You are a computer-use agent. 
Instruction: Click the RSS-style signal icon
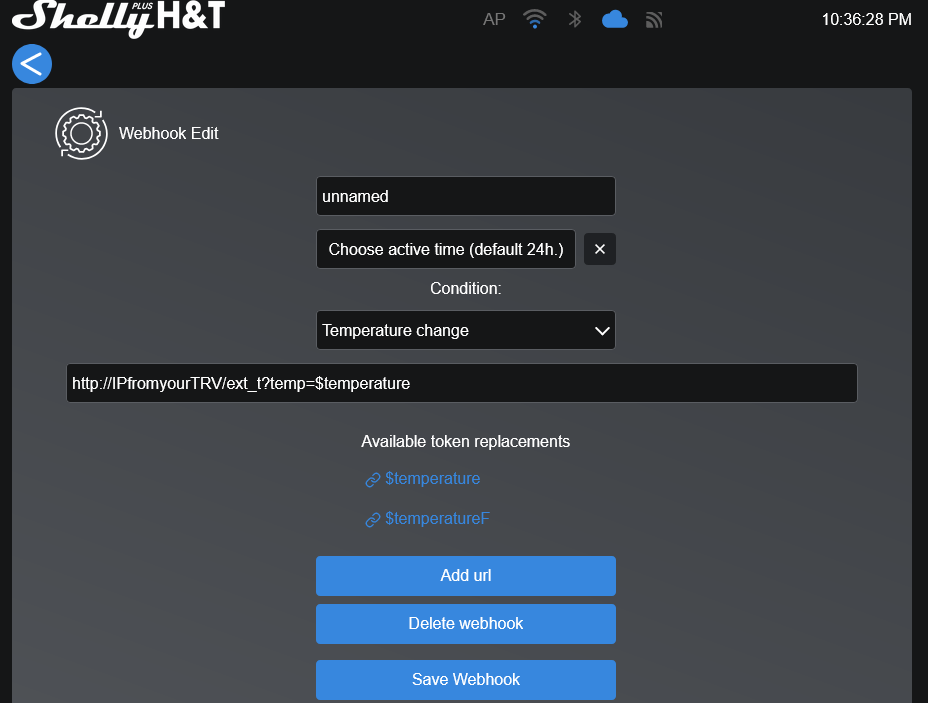point(654,19)
